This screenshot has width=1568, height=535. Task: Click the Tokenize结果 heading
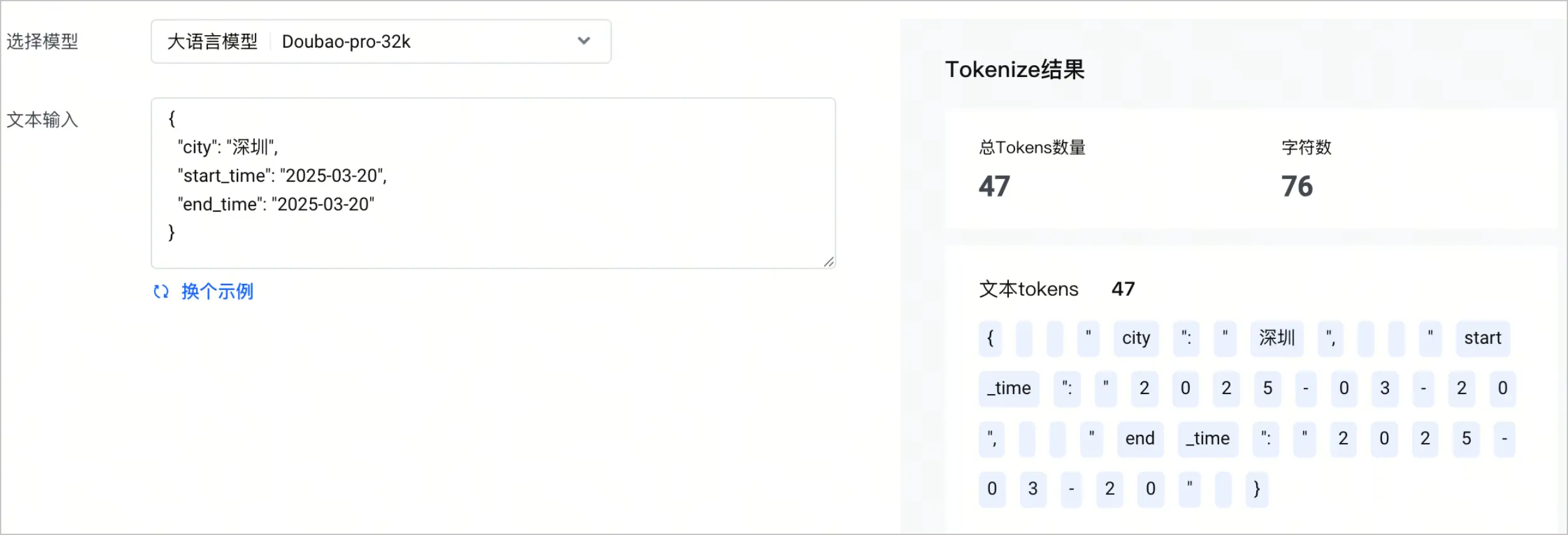1014,70
